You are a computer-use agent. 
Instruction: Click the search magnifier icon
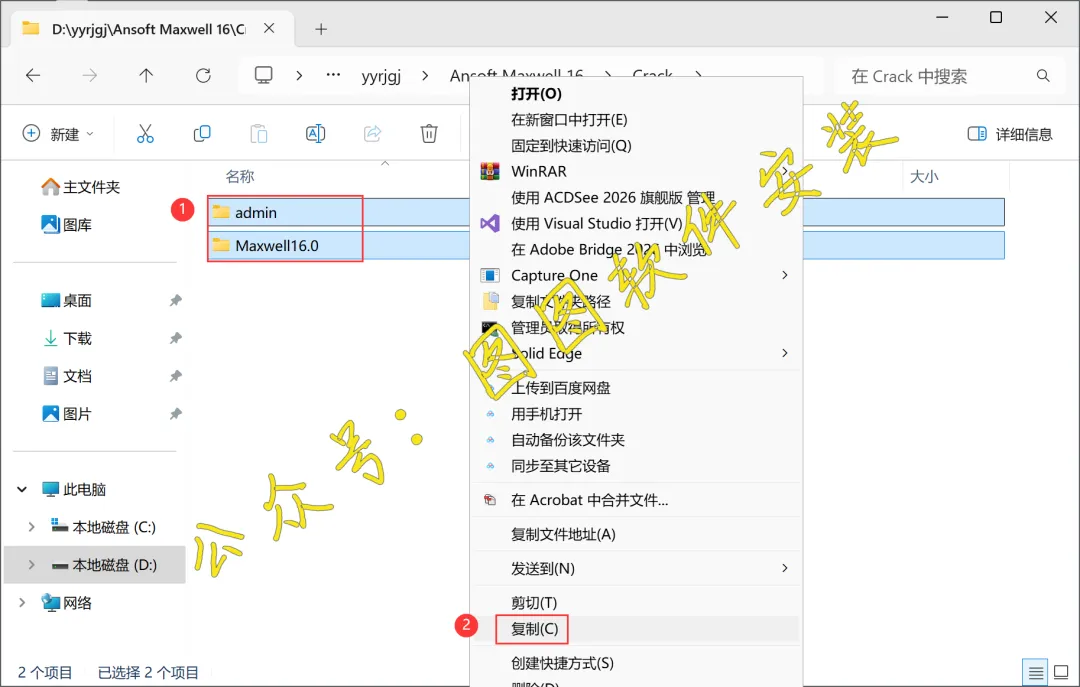point(1043,76)
